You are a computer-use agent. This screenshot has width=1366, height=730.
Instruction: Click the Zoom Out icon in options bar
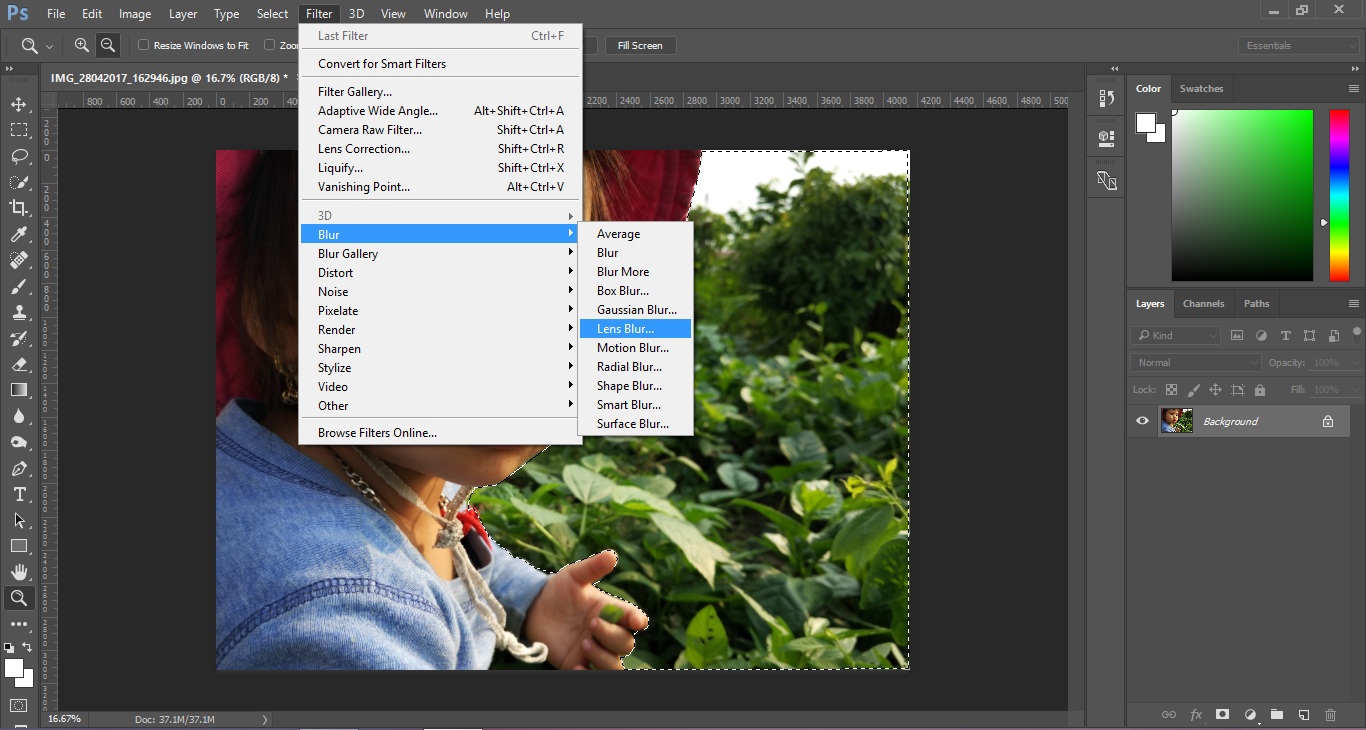click(x=107, y=45)
